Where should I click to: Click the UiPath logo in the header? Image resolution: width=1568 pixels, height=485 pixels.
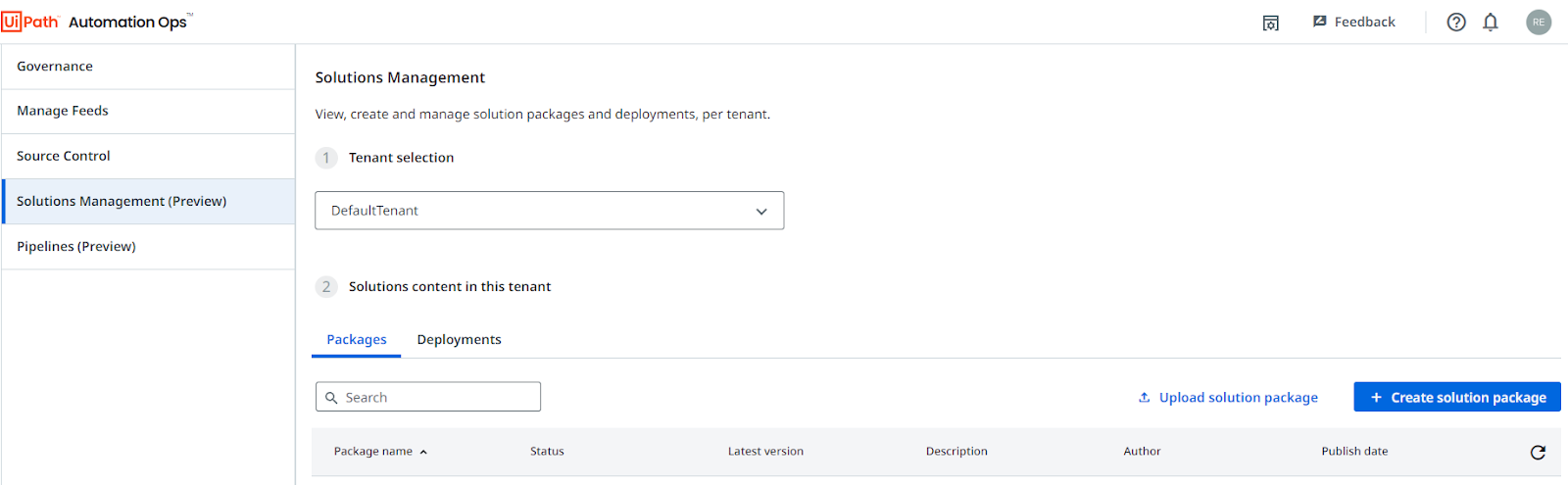pyautogui.click(x=30, y=22)
